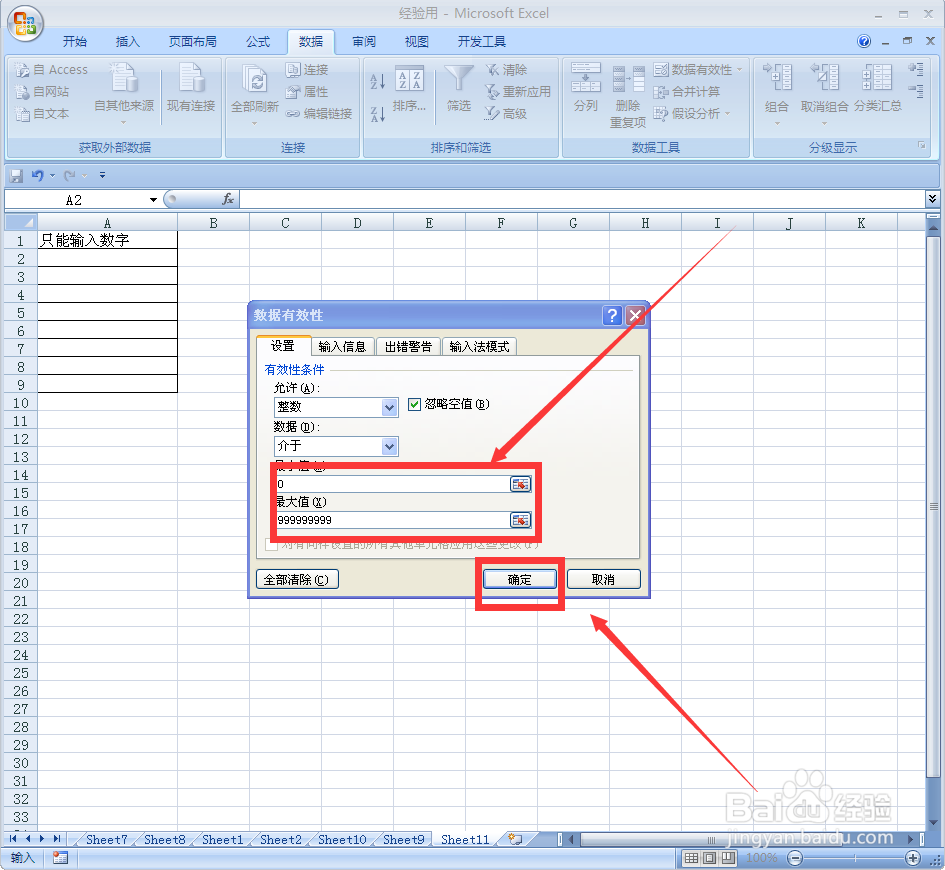The height and width of the screenshot is (870, 945).
Task: Click the vertical scrollbar down arrow
Action: click(x=933, y=822)
